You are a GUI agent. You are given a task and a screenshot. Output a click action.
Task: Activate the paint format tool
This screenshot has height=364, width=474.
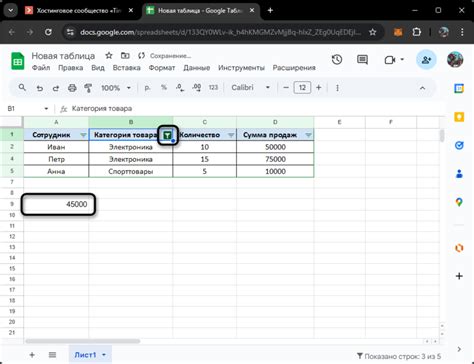click(x=88, y=88)
